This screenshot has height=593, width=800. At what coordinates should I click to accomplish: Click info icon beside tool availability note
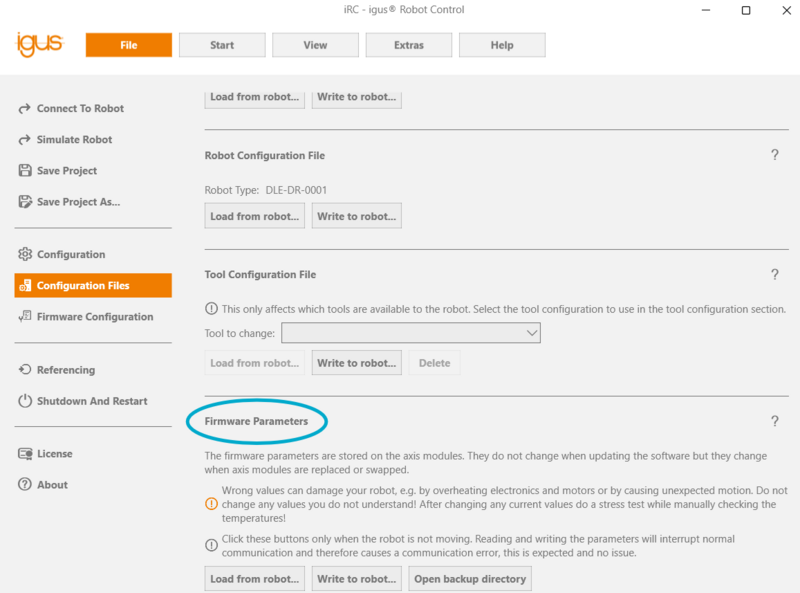coord(211,309)
